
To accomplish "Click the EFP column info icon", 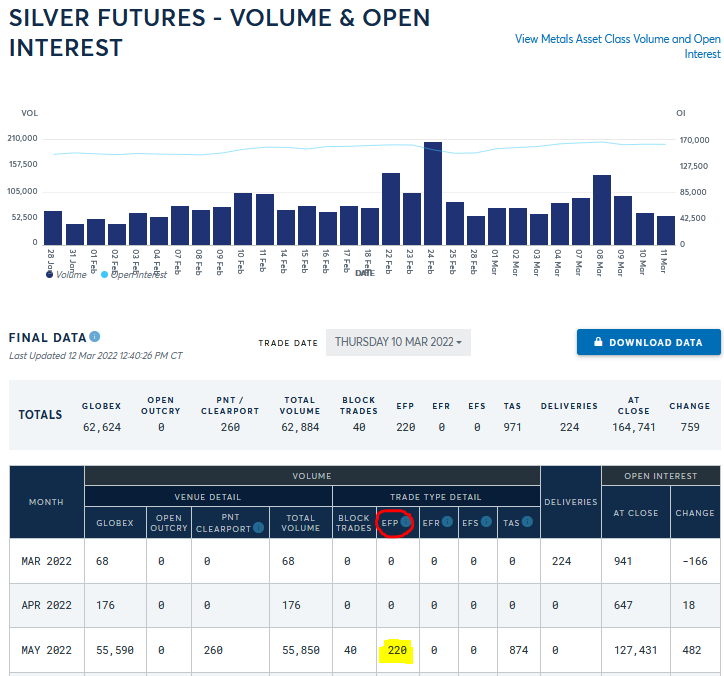I will (x=405, y=522).
